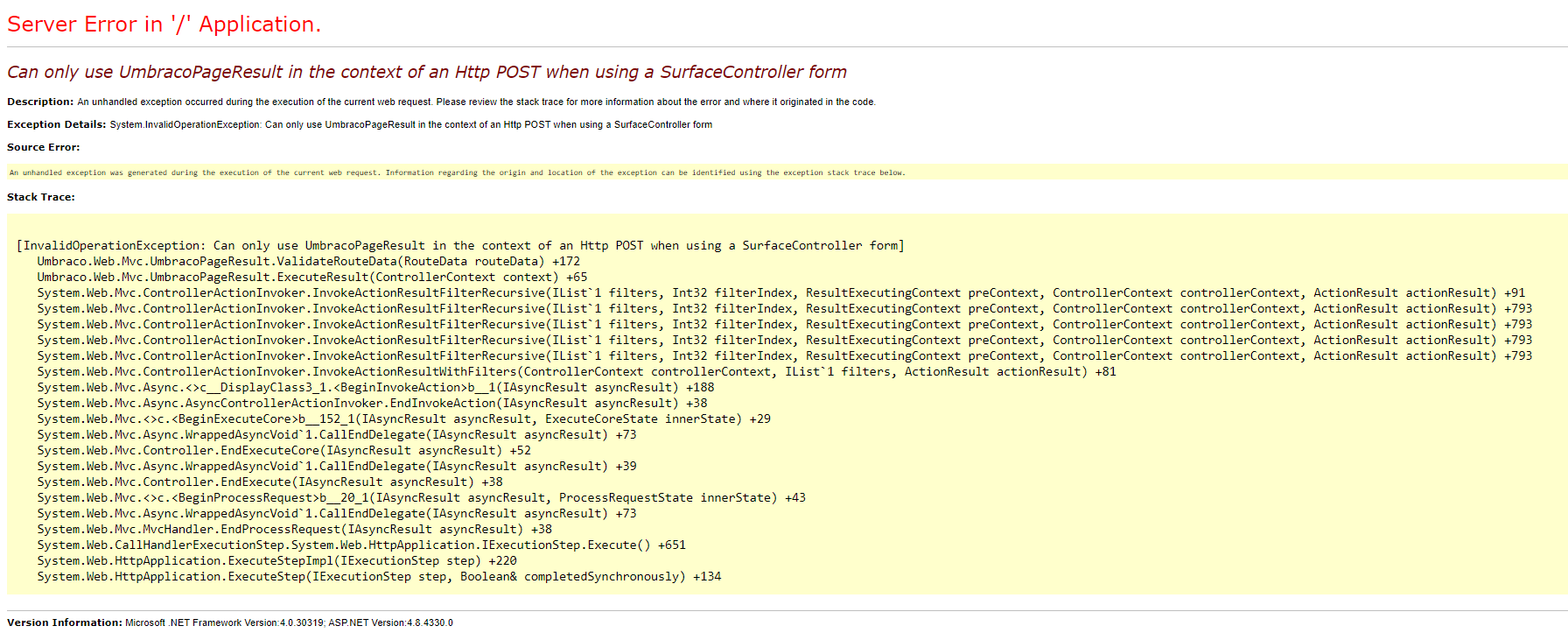This screenshot has width=1568, height=640.
Task: Click 'An unhandled exception was generated' source text
Action: tap(457, 172)
